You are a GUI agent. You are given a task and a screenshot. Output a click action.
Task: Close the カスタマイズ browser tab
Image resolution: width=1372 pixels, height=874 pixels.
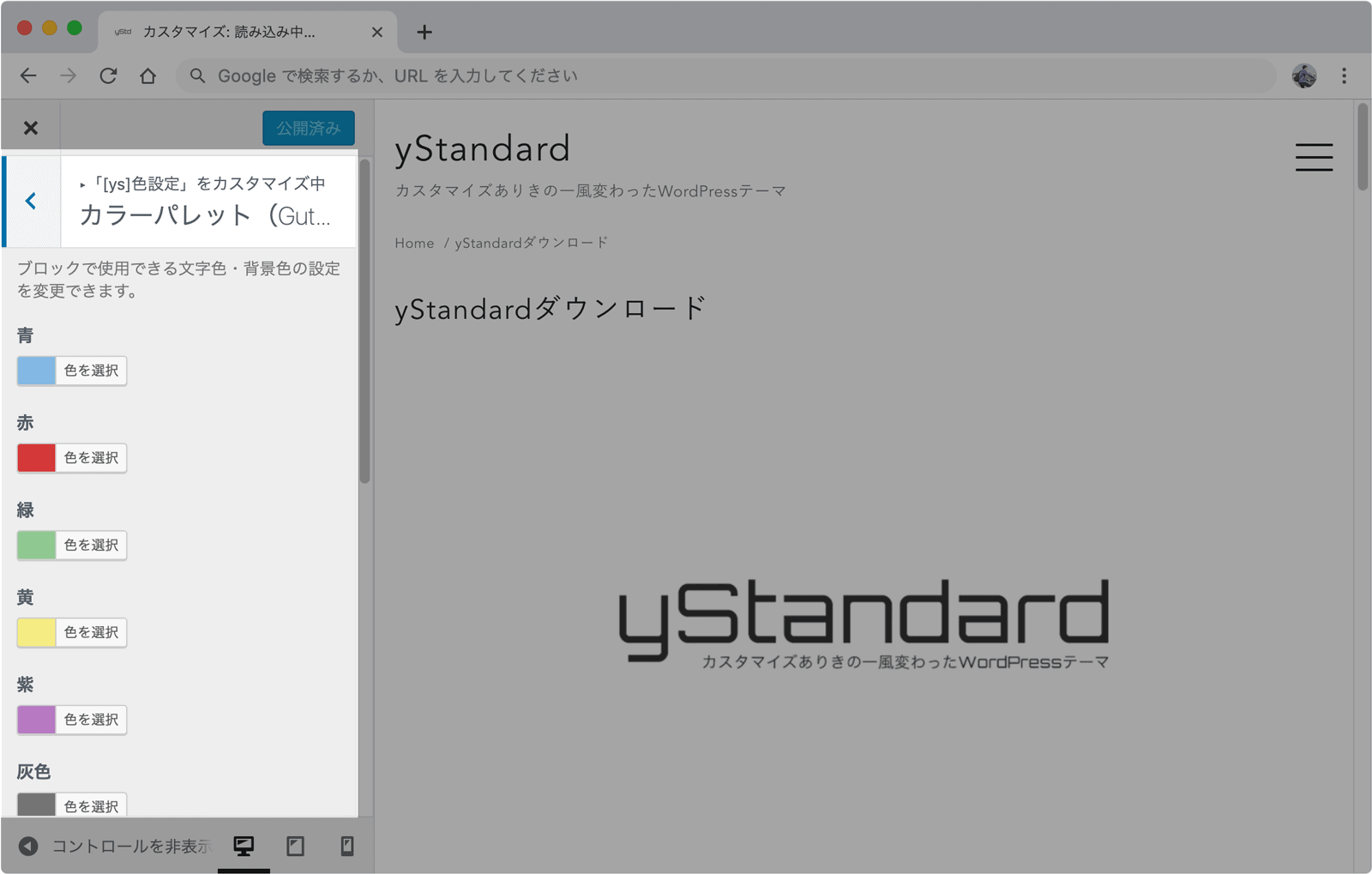point(376,33)
